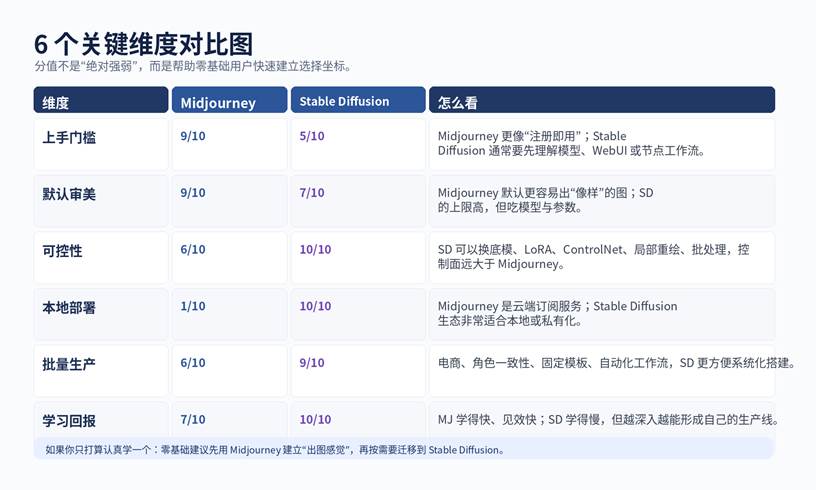Select the "可控性" row label
The image size is (816, 490).
[x=62, y=251]
